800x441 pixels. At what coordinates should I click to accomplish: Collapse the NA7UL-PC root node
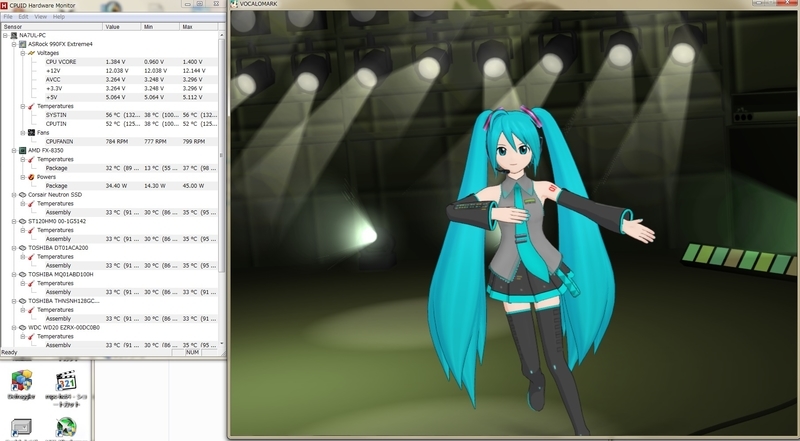point(6,36)
